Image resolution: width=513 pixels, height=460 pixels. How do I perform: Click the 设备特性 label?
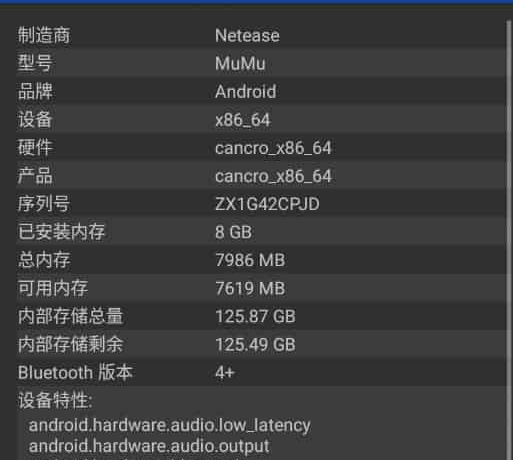click(x=55, y=400)
